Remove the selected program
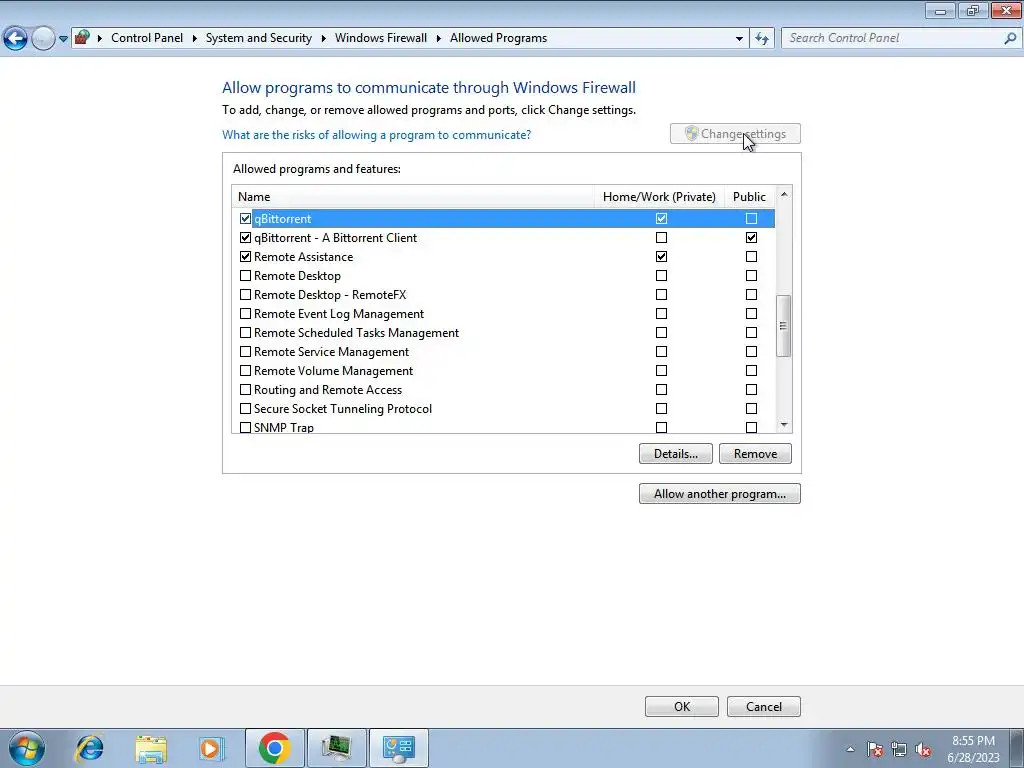Image resolution: width=1024 pixels, height=768 pixels. tap(755, 454)
